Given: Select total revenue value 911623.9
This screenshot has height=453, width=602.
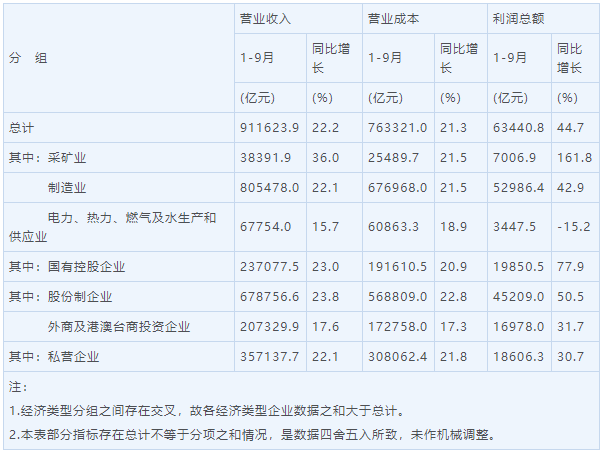Looking at the screenshot, I should 270,127.
